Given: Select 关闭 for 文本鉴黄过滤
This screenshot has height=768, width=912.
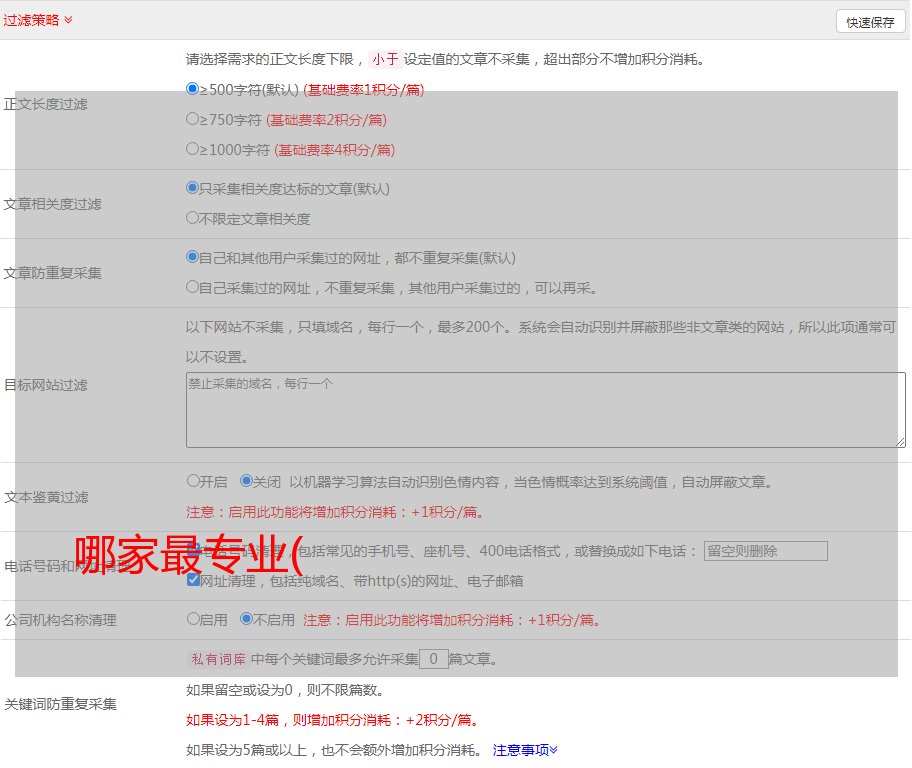Looking at the screenshot, I should 246,481.
